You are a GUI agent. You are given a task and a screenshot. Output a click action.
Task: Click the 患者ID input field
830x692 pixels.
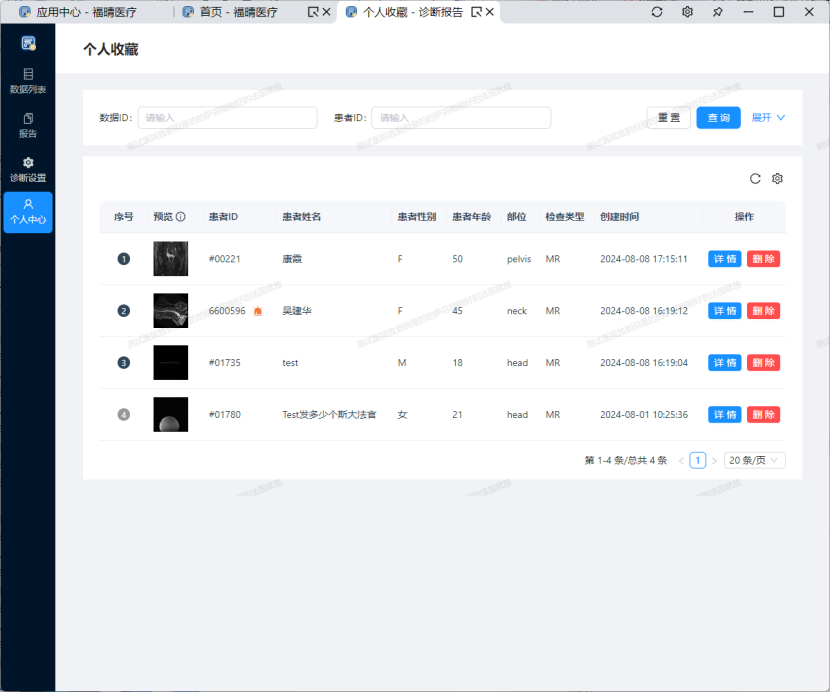[460, 117]
